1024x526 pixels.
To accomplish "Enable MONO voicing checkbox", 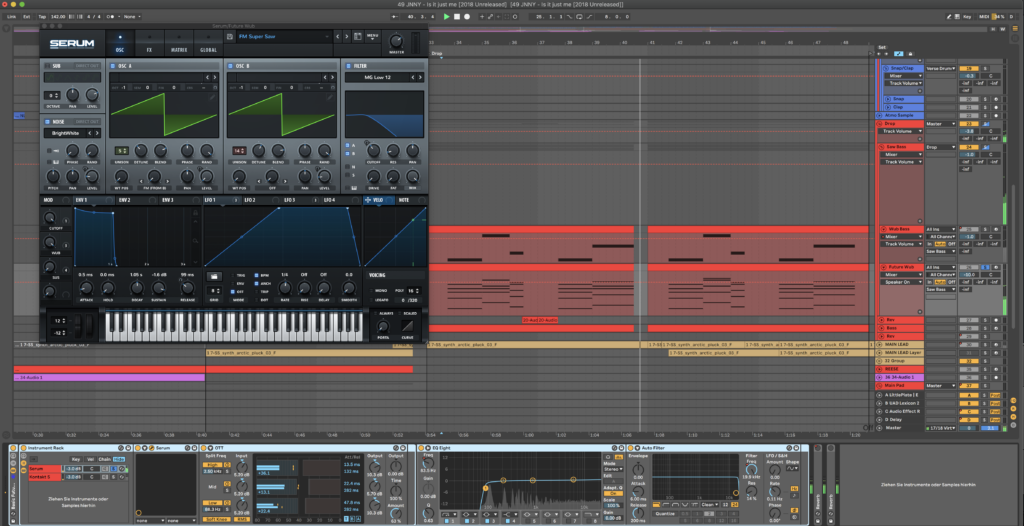I will tap(370, 290).
